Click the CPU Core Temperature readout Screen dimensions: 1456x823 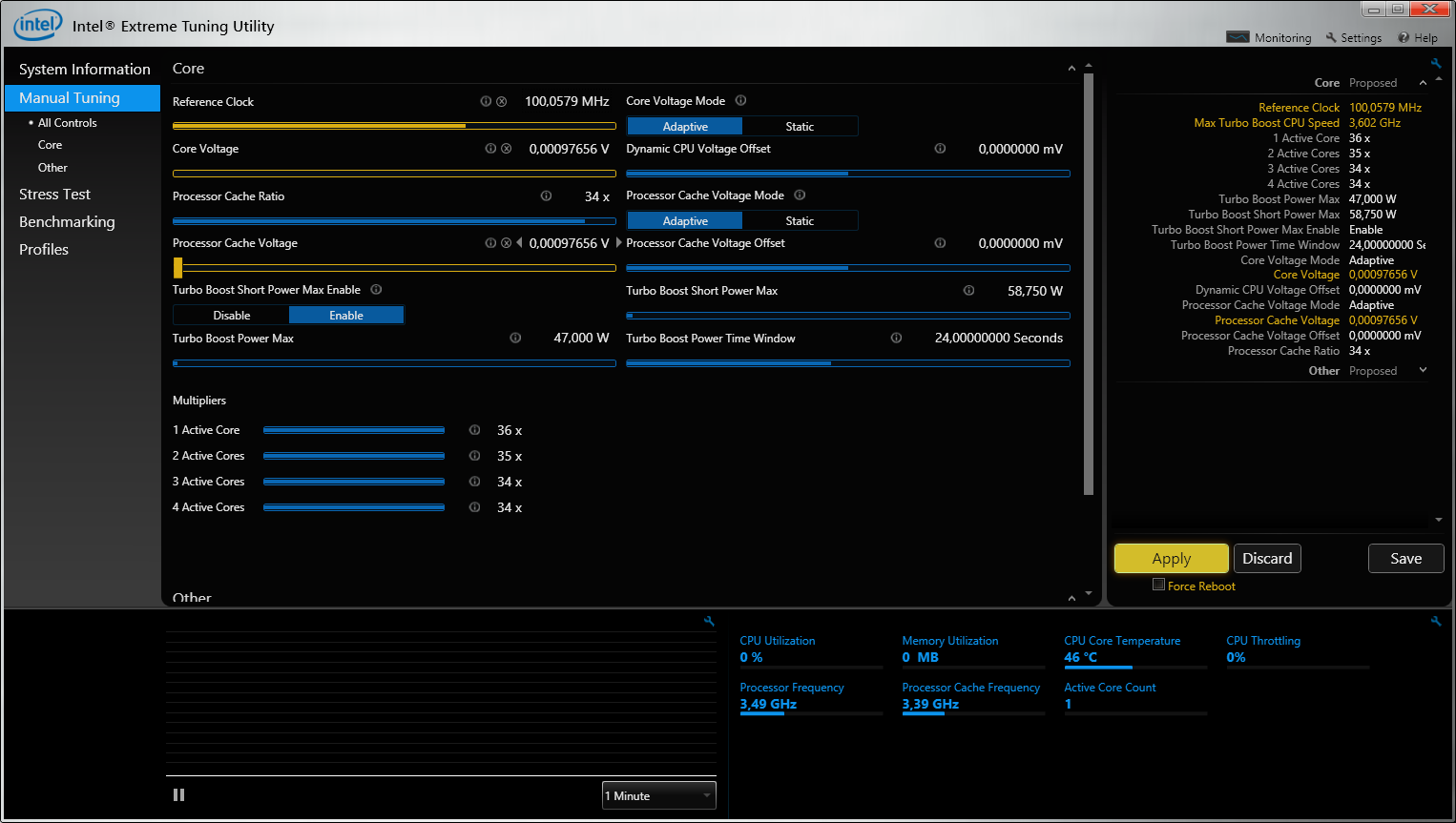1135,650
